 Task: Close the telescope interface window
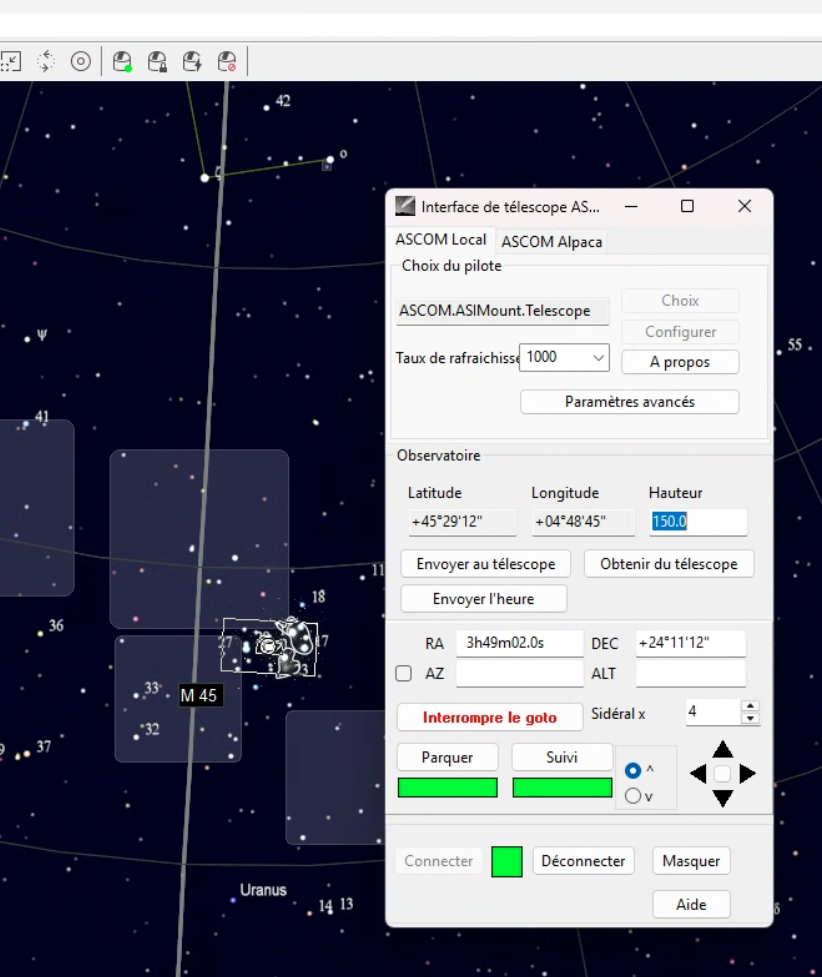(745, 206)
